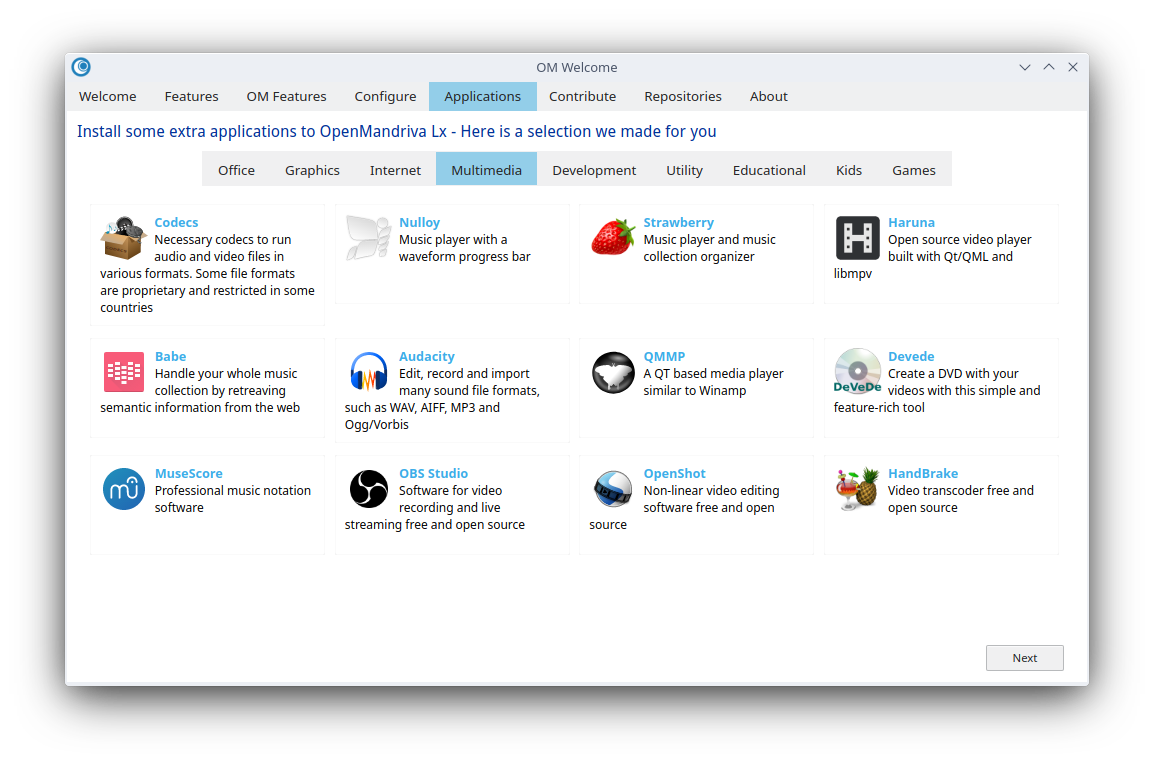Image resolution: width=1154 pixels, height=763 pixels.
Task: Open the Configure tab
Action: [x=385, y=97]
